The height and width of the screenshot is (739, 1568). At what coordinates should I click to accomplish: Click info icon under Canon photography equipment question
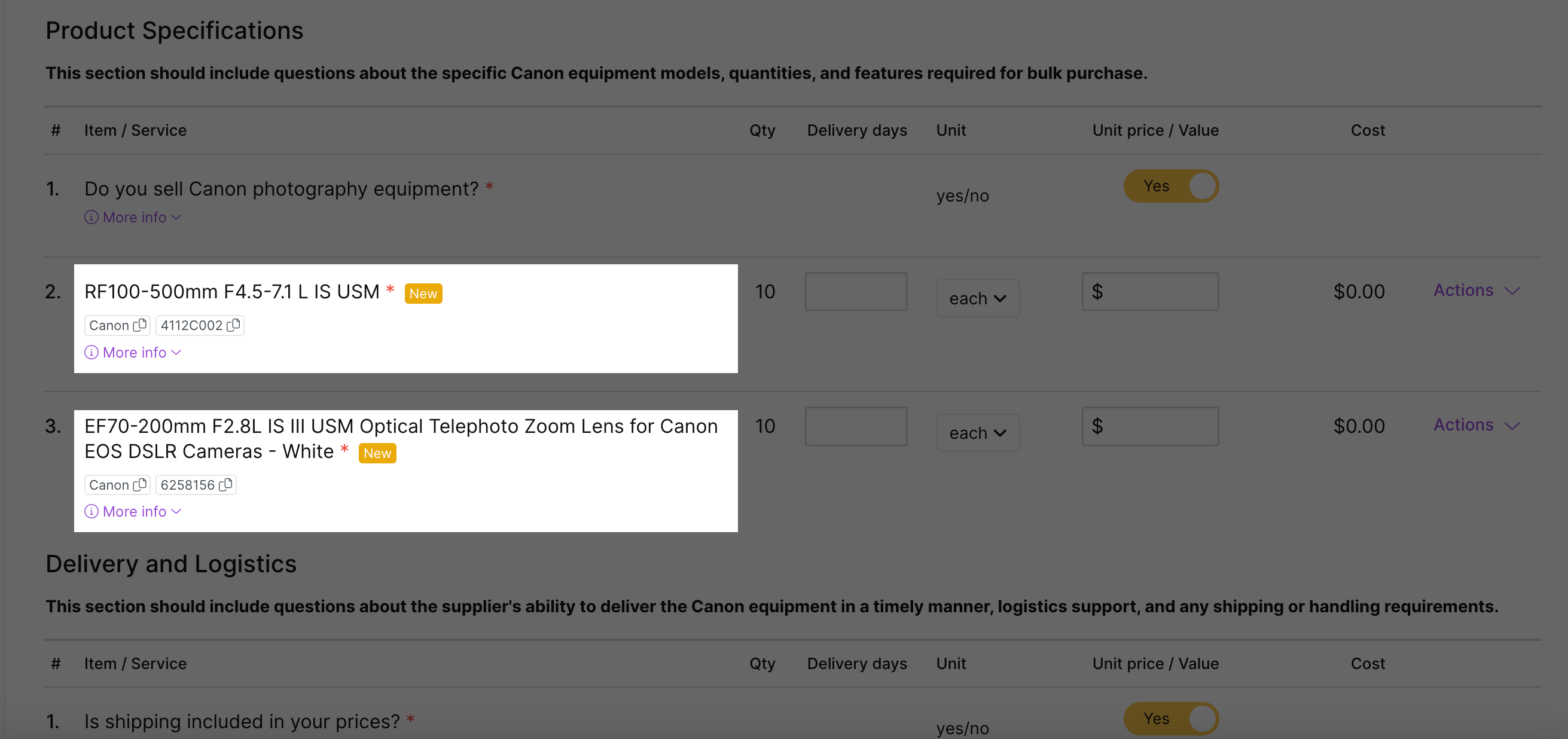coord(91,217)
